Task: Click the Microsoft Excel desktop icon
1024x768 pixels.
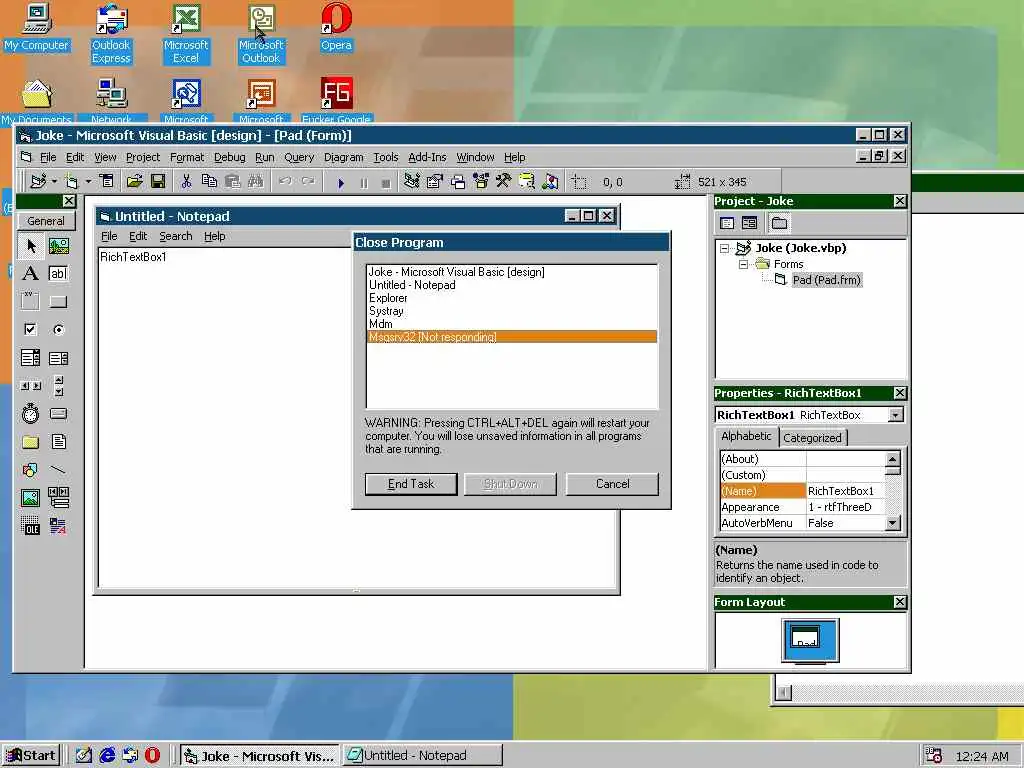Action: (186, 34)
